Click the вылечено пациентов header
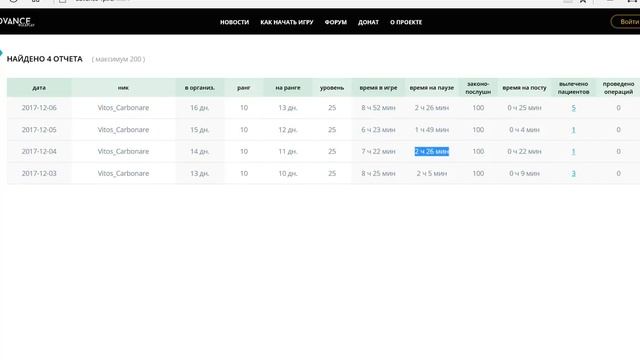Viewport: 640px width, 360px height. [x=573, y=87]
